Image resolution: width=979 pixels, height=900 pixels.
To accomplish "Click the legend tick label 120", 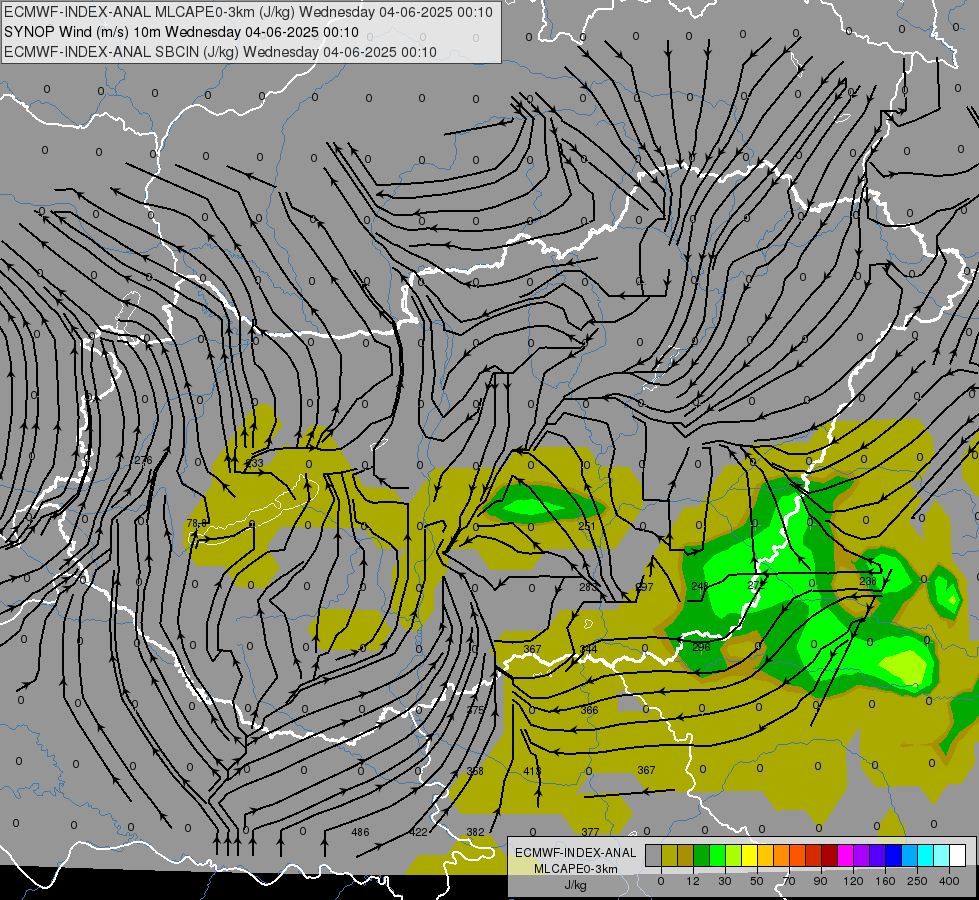I will coord(854,881).
